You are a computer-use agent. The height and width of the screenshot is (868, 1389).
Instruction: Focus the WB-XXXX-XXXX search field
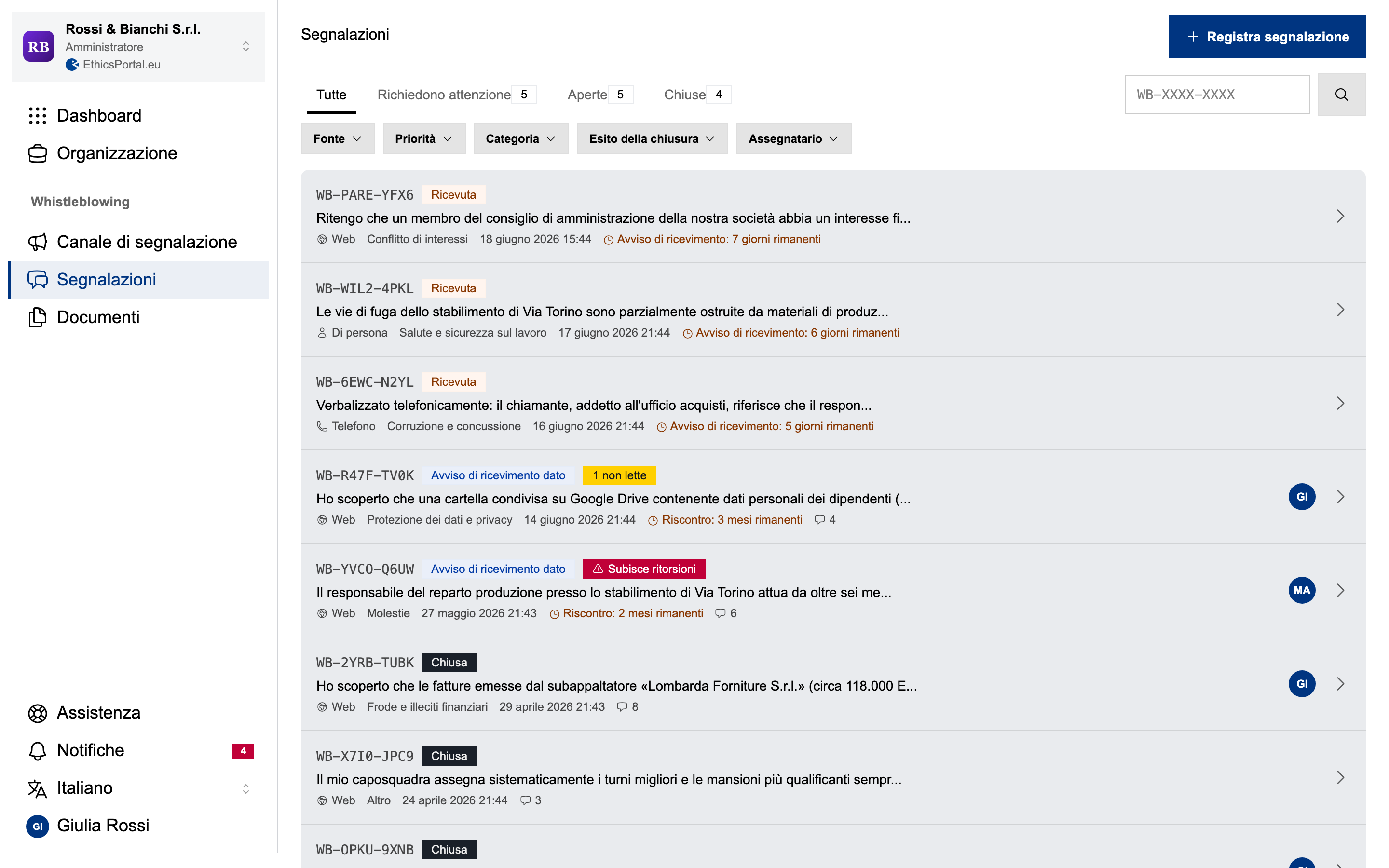click(x=1217, y=94)
